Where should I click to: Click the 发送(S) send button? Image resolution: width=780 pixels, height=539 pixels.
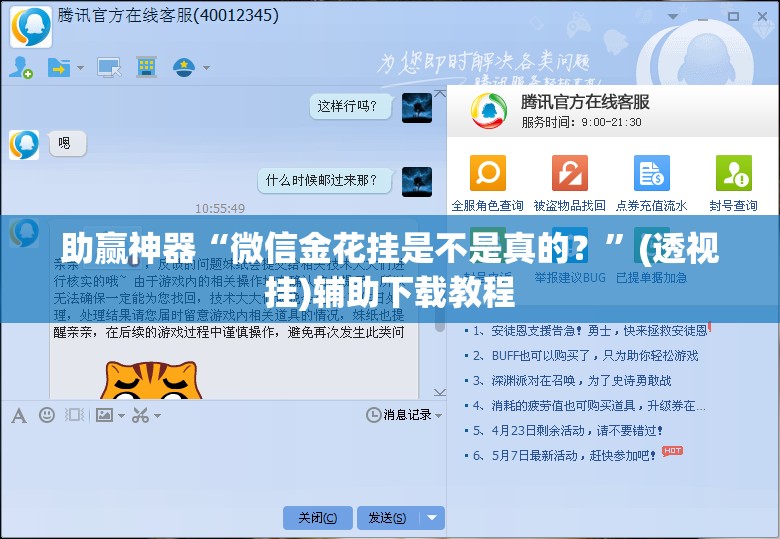tap(388, 518)
